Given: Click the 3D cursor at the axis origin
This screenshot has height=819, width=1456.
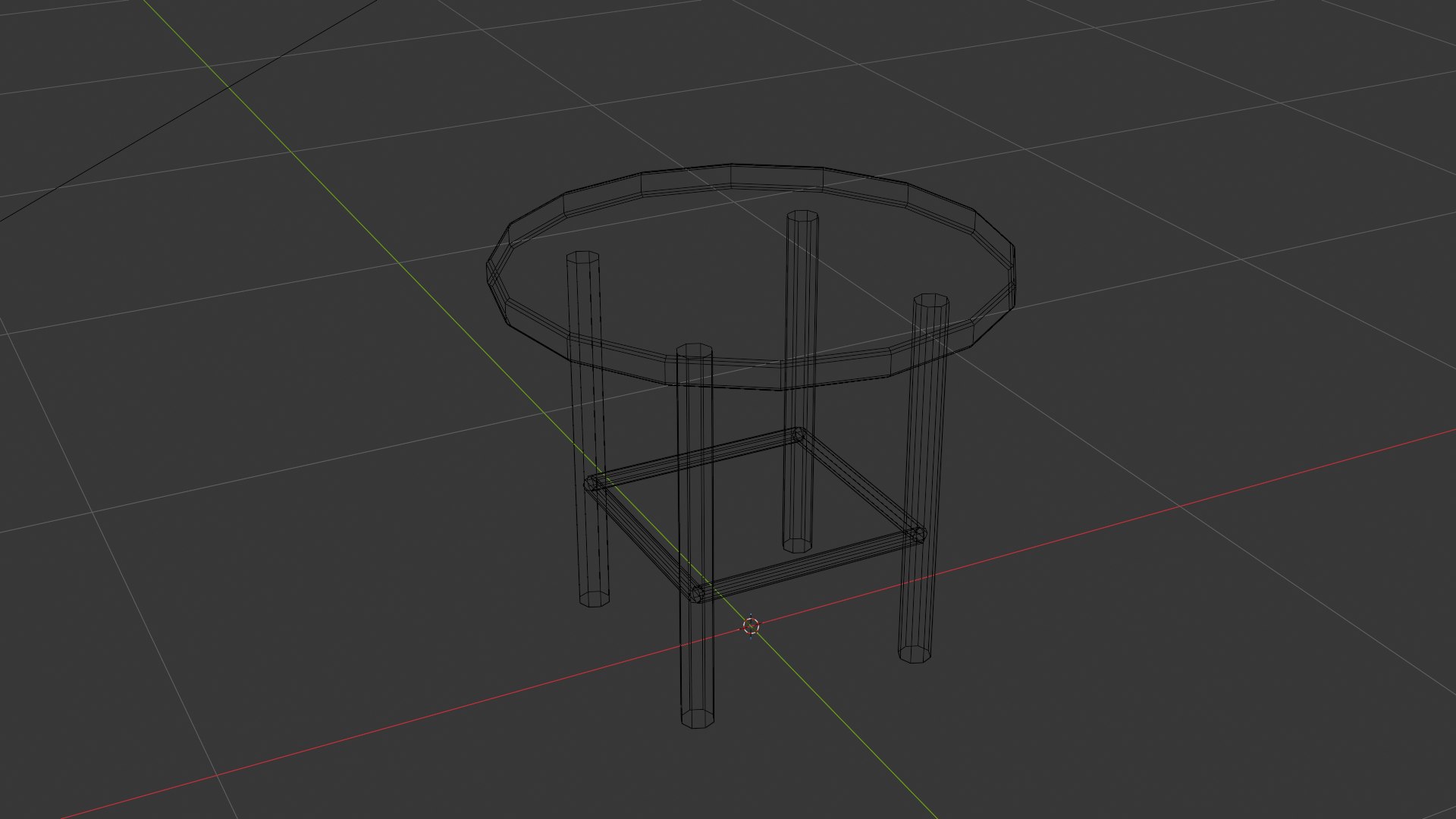Looking at the screenshot, I should 751,626.
